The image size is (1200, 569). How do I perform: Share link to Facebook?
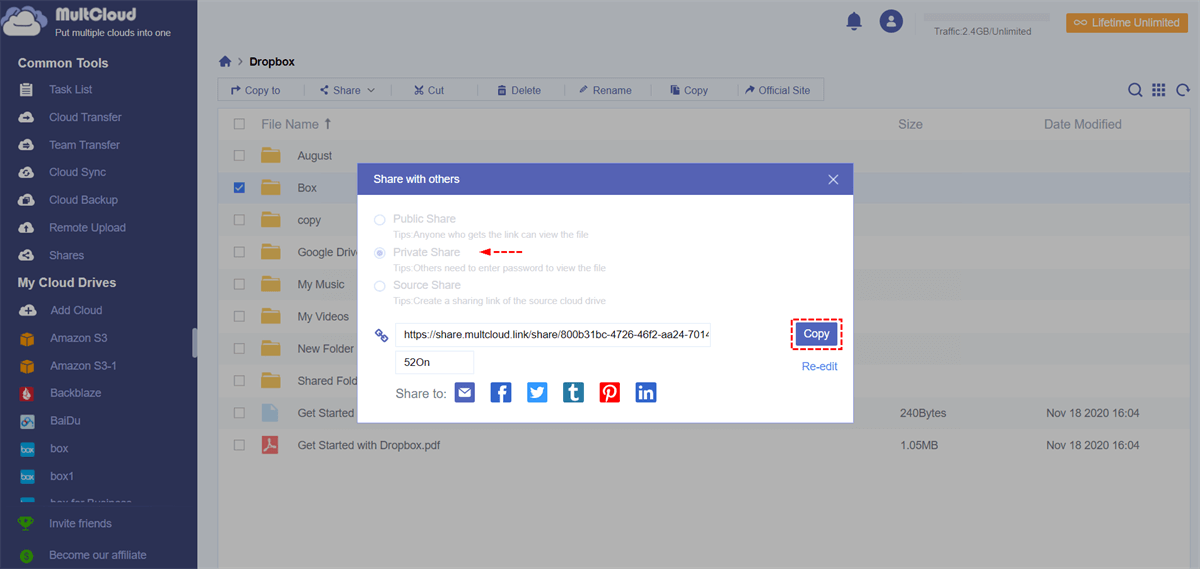501,393
